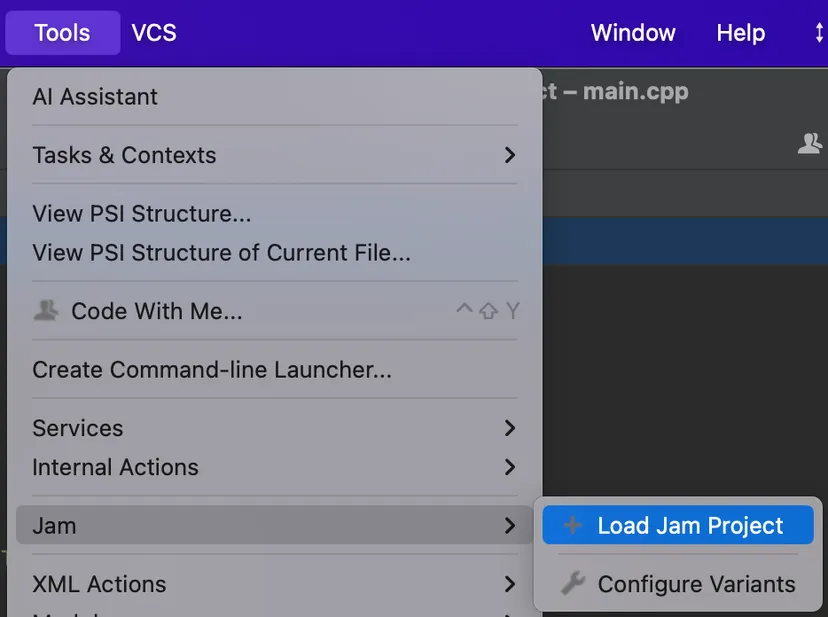
Task: Expand chevron next to Internal Actions
Action: coord(510,467)
